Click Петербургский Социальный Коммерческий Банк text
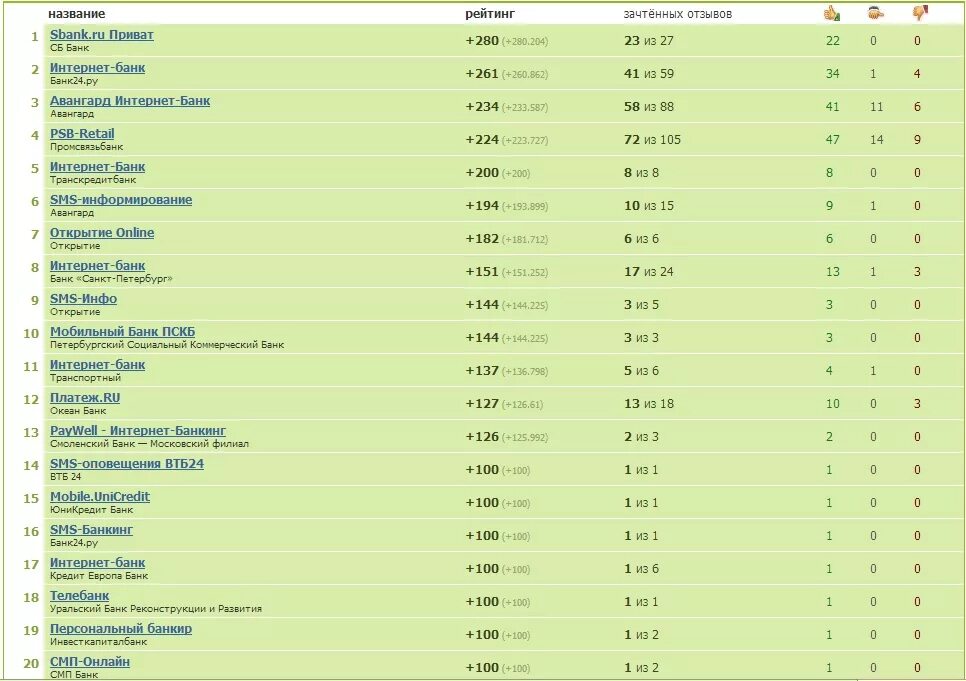This screenshot has width=966, height=681. coord(167,345)
